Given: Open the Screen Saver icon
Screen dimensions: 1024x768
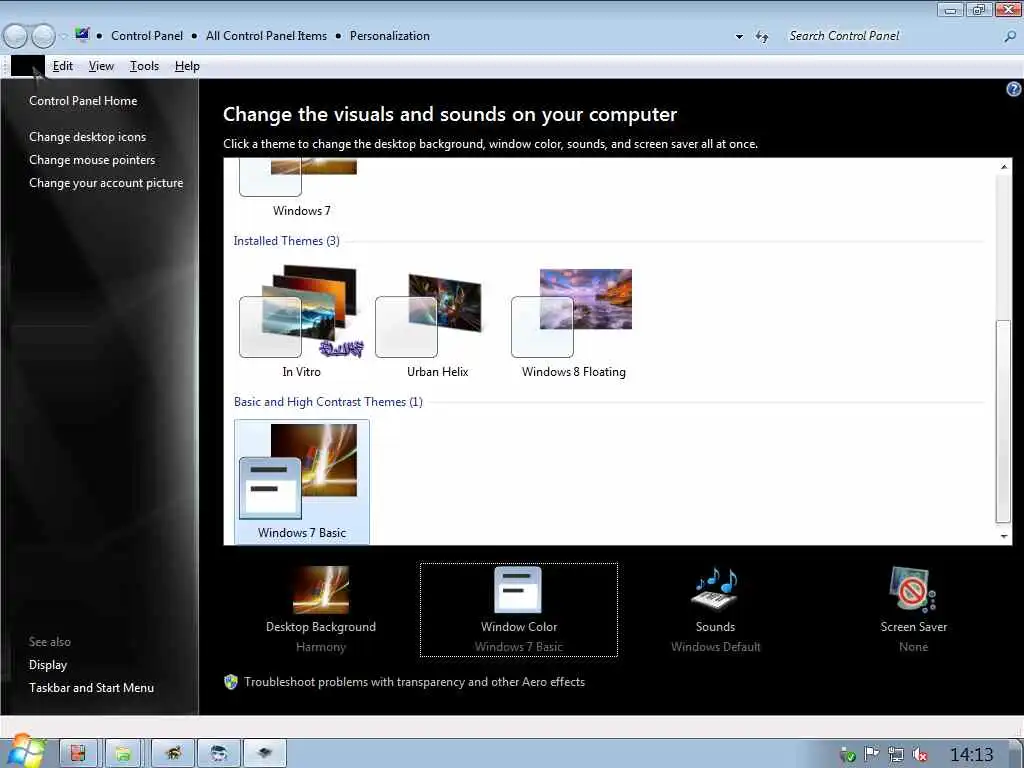Looking at the screenshot, I should 913,589.
